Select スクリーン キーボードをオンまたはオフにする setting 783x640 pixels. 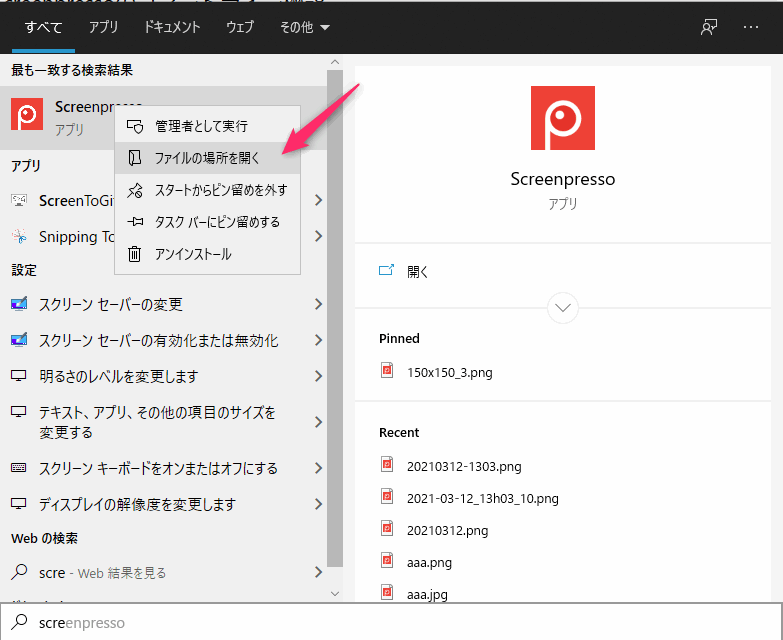coord(158,468)
